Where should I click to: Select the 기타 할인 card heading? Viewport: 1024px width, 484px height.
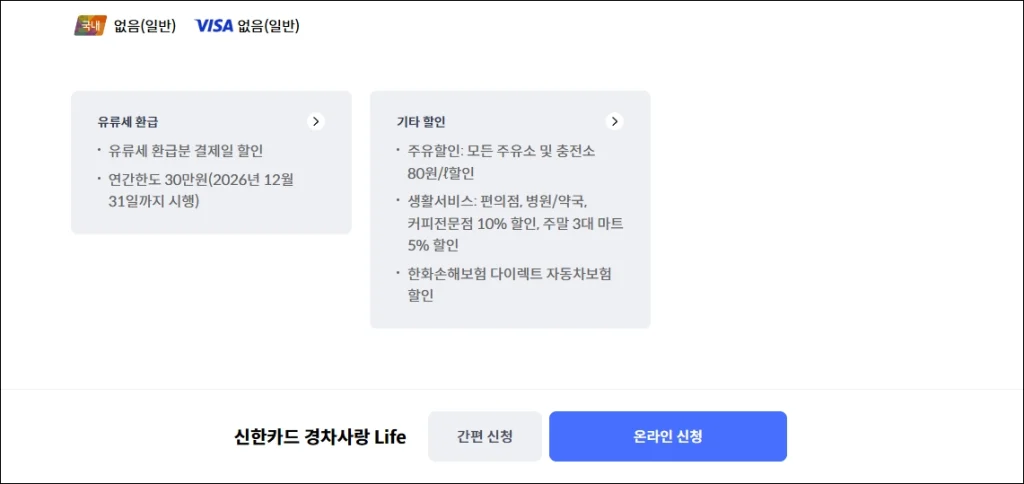pos(421,122)
